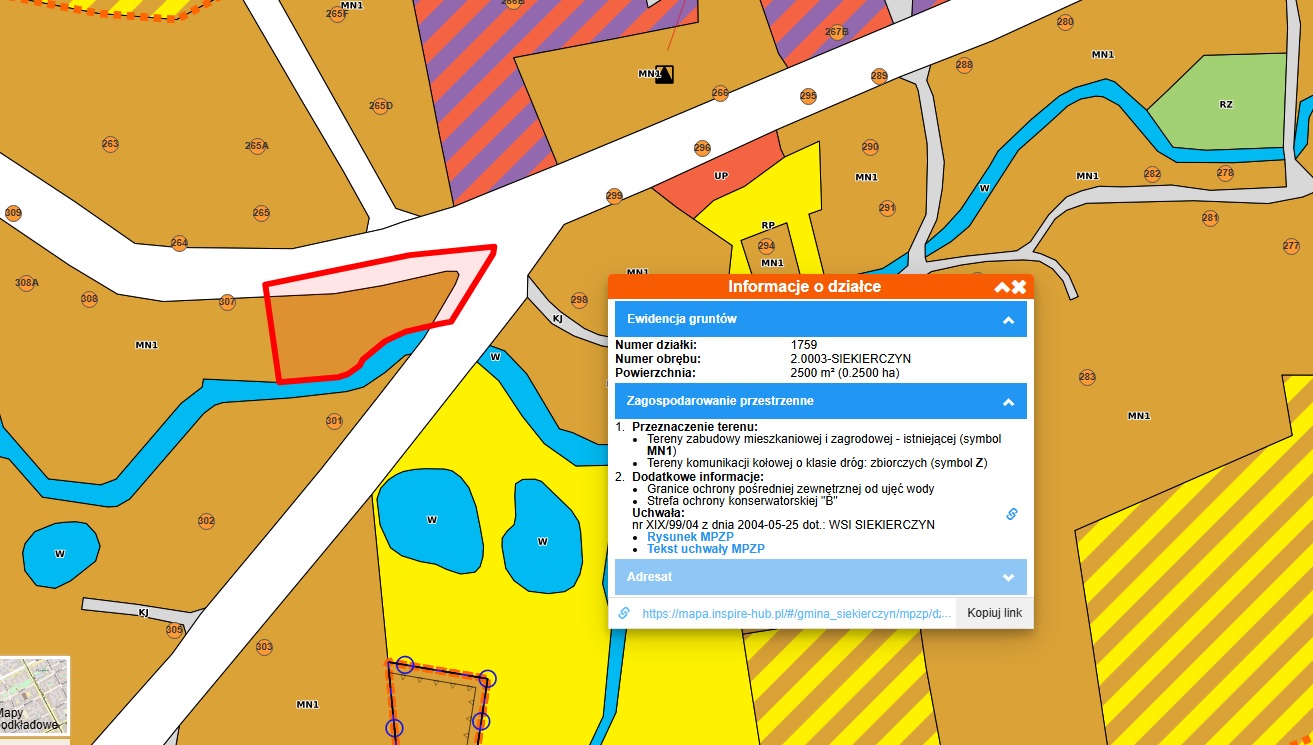
Task: Pick parcel marker 309
Action: 13,213
